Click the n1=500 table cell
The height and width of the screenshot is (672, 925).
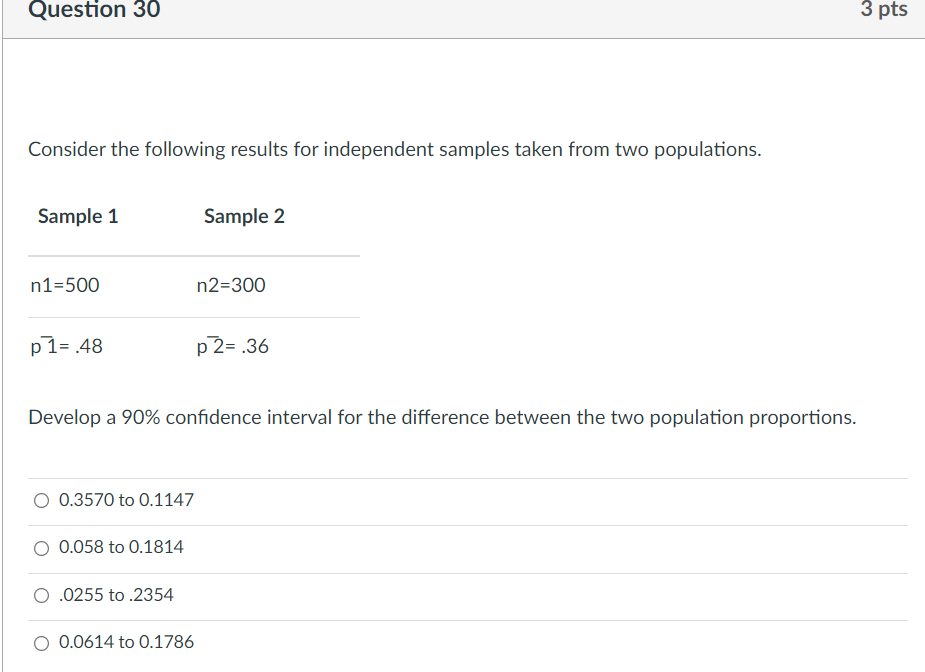(x=65, y=286)
